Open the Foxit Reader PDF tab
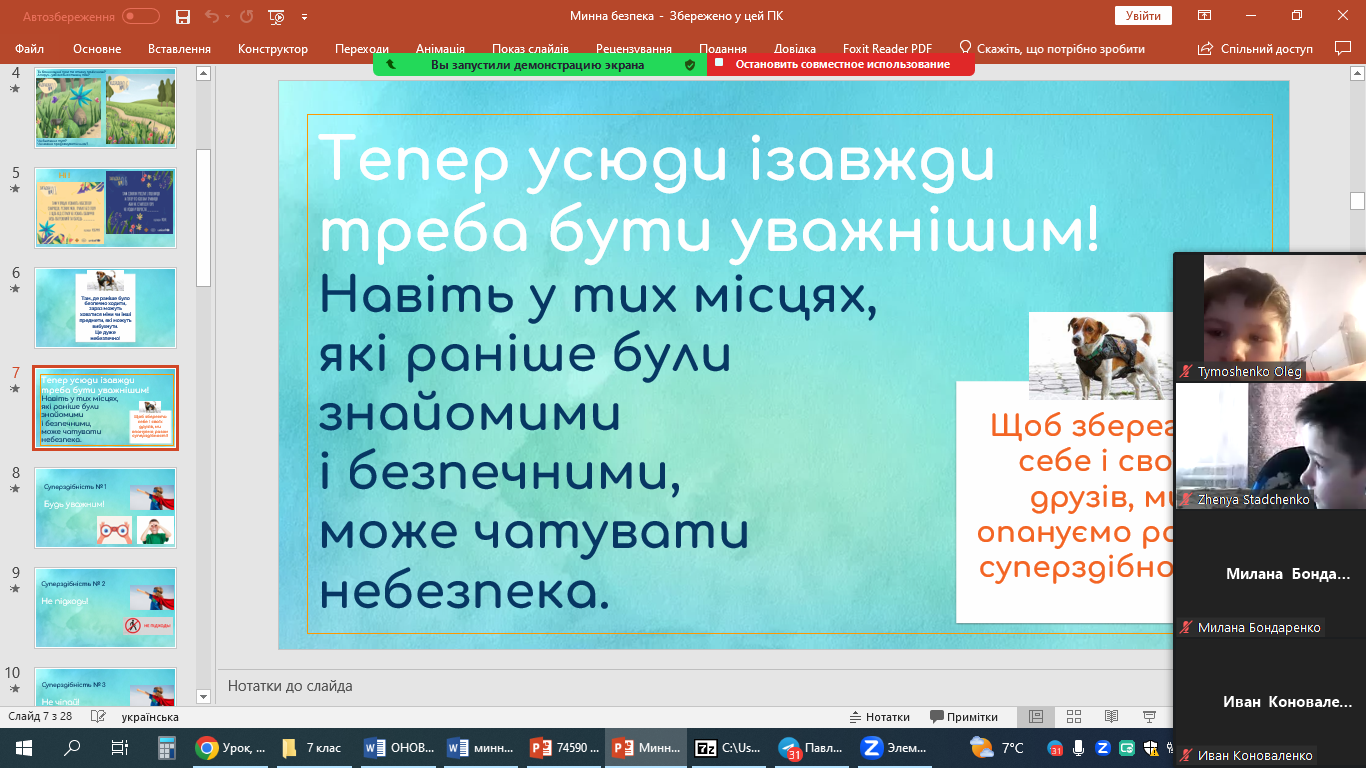The image size is (1366, 768). tap(887, 48)
